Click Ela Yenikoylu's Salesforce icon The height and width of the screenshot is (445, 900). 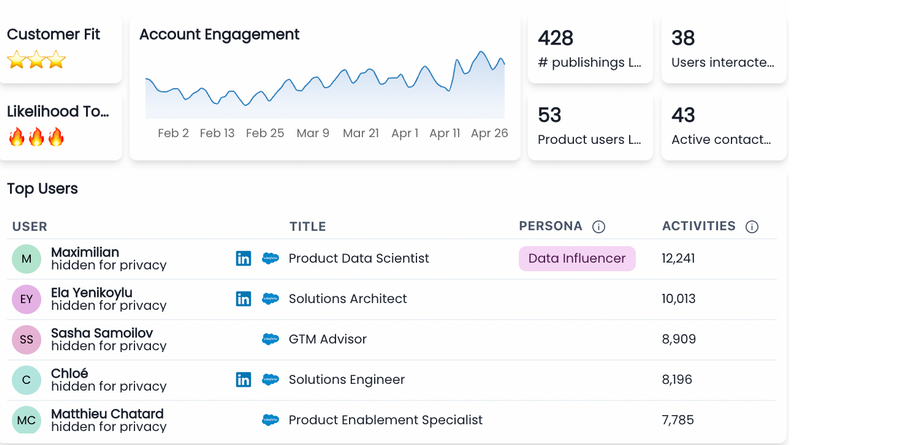click(x=270, y=299)
